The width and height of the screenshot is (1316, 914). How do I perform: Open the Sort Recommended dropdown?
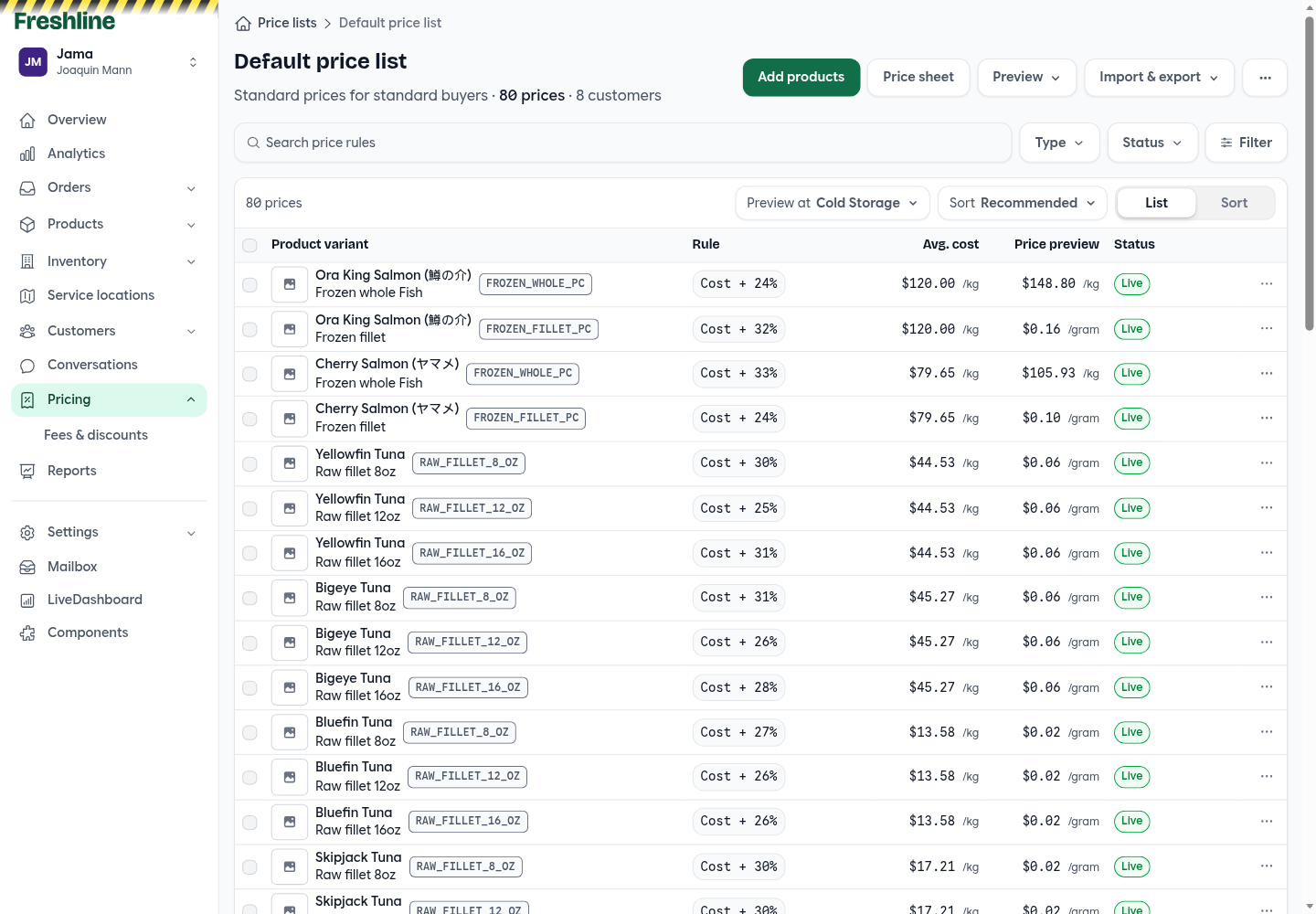pos(1023,203)
